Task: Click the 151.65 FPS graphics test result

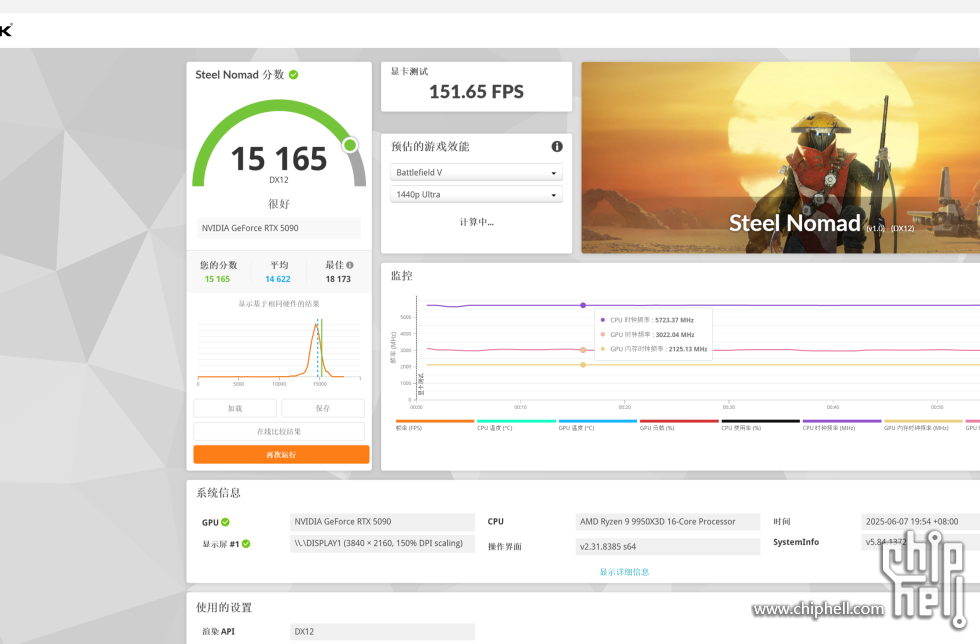Action: click(476, 92)
